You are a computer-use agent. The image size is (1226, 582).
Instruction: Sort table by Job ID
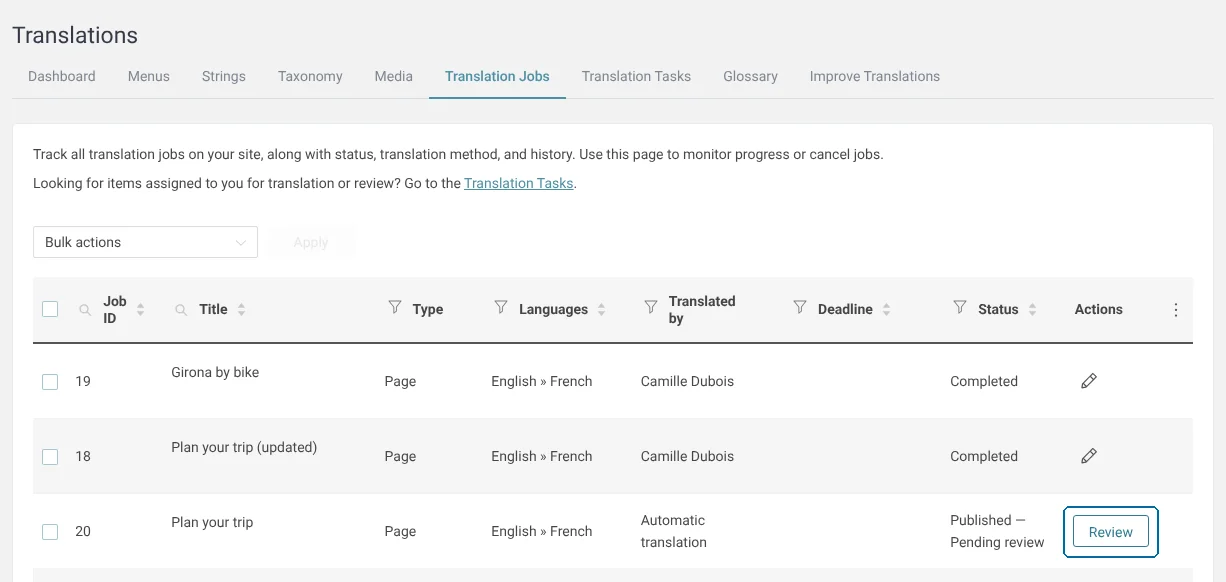click(140, 310)
